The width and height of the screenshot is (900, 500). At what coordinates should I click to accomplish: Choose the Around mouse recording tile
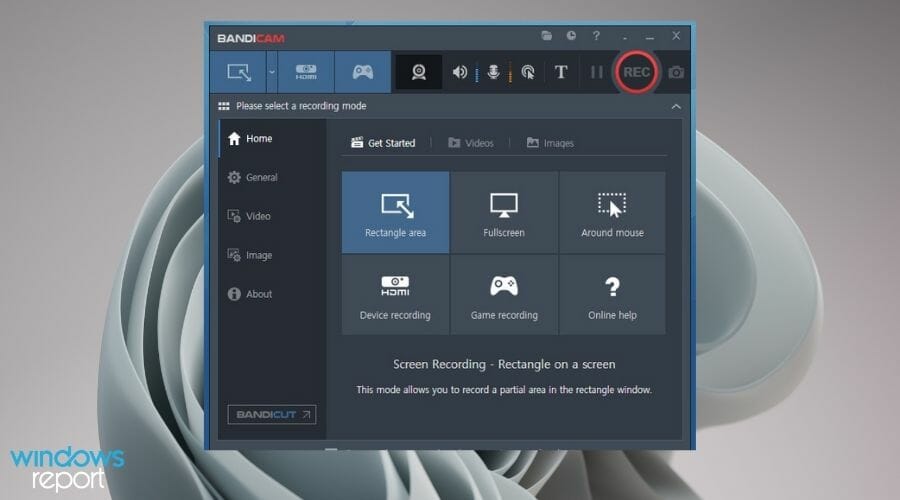coord(612,212)
